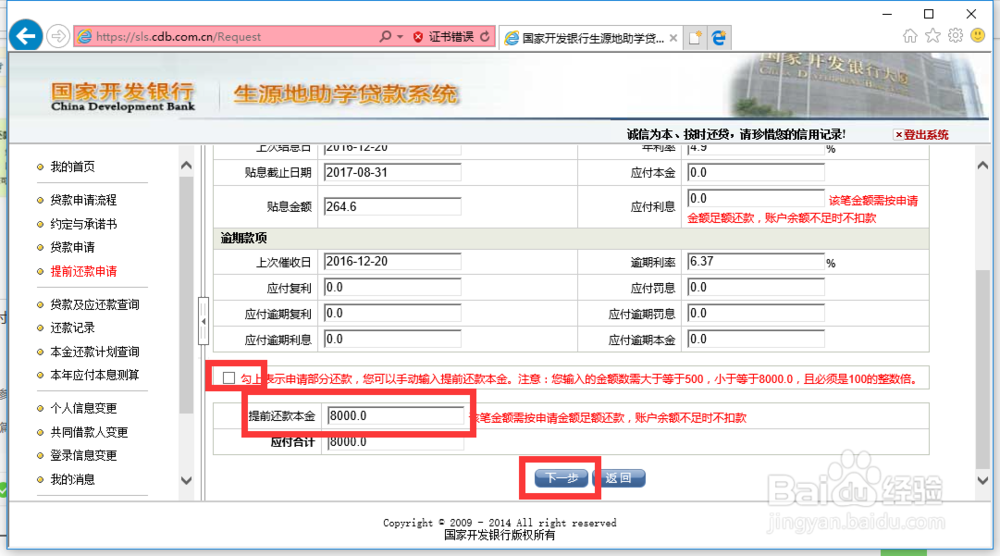Click the smiley feedback icon
Viewport: 1000px width, 556px height.
point(978,36)
